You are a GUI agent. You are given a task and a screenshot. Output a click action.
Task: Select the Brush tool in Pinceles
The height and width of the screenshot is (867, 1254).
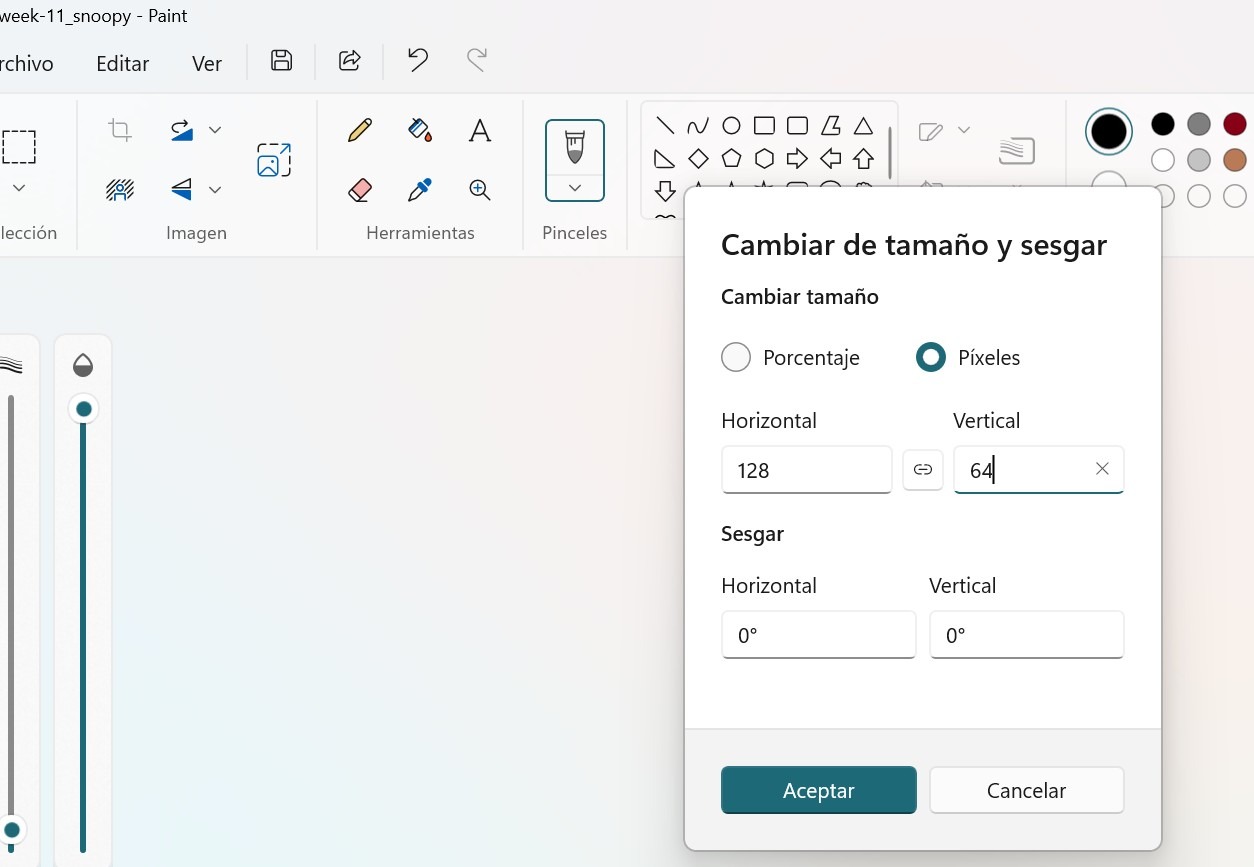575,147
